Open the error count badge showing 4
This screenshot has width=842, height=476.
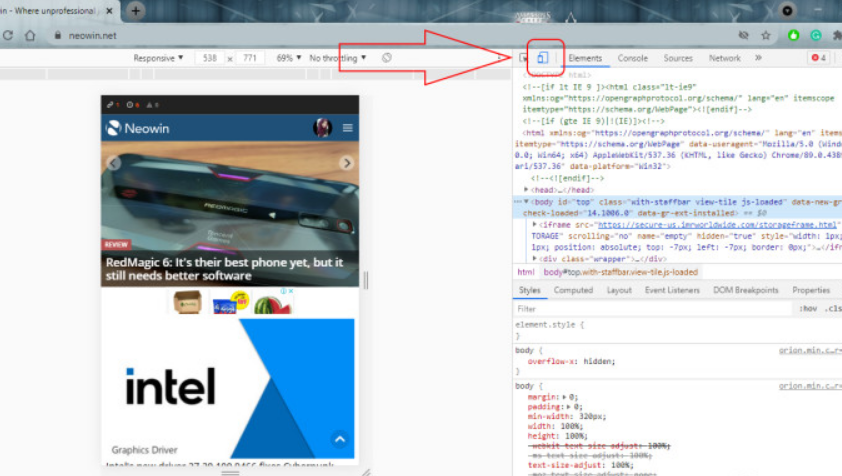[818, 57]
